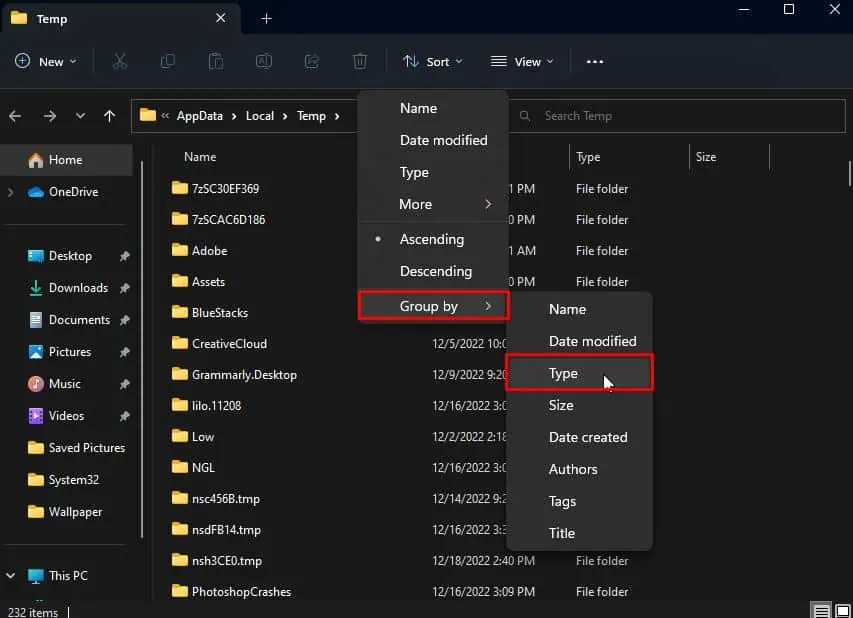The width and height of the screenshot is (853, 618).
Task: Expand chevron after Temp in address bar
Action: pos(337,116)
